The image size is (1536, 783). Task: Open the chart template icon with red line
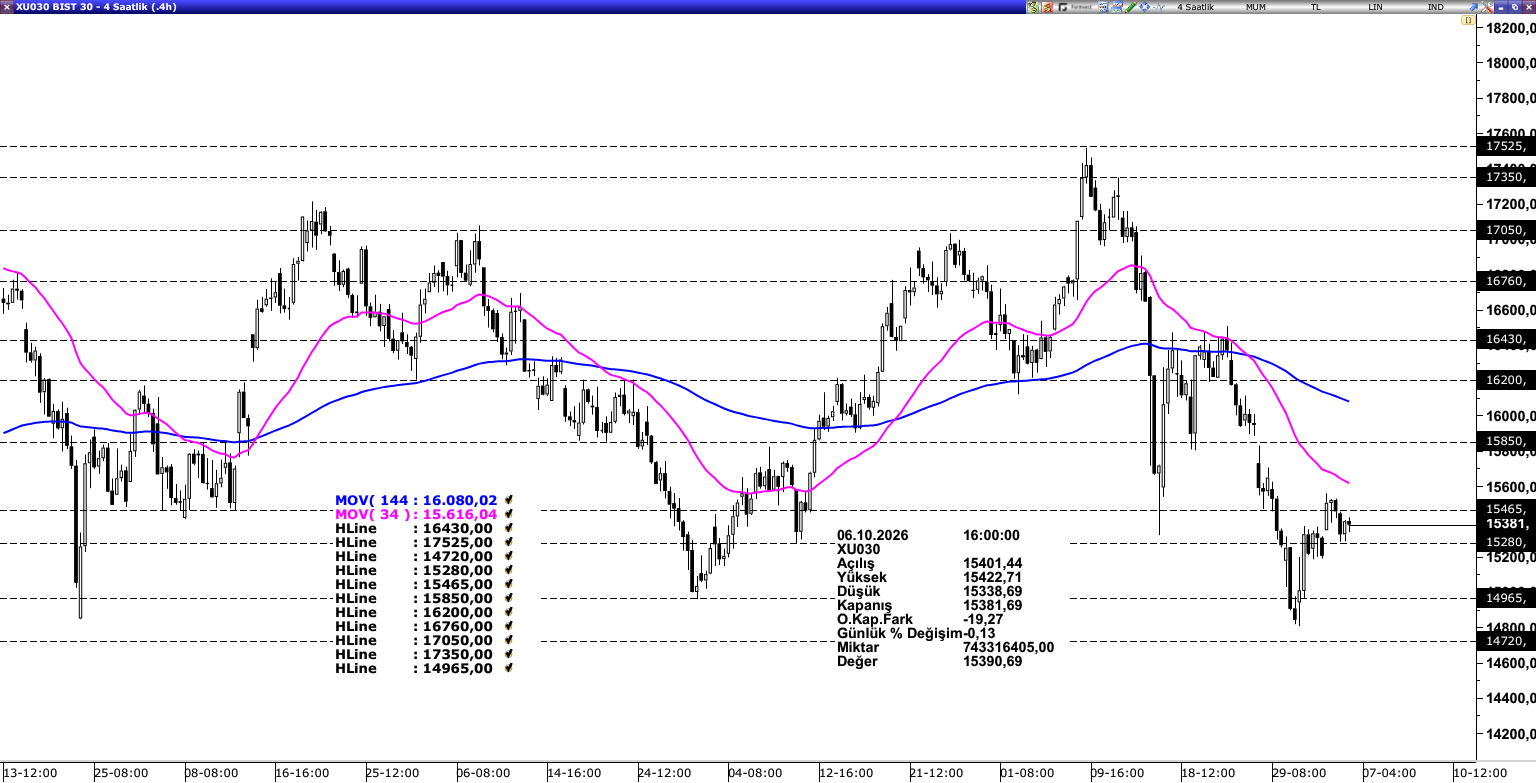pos(1116,7)
